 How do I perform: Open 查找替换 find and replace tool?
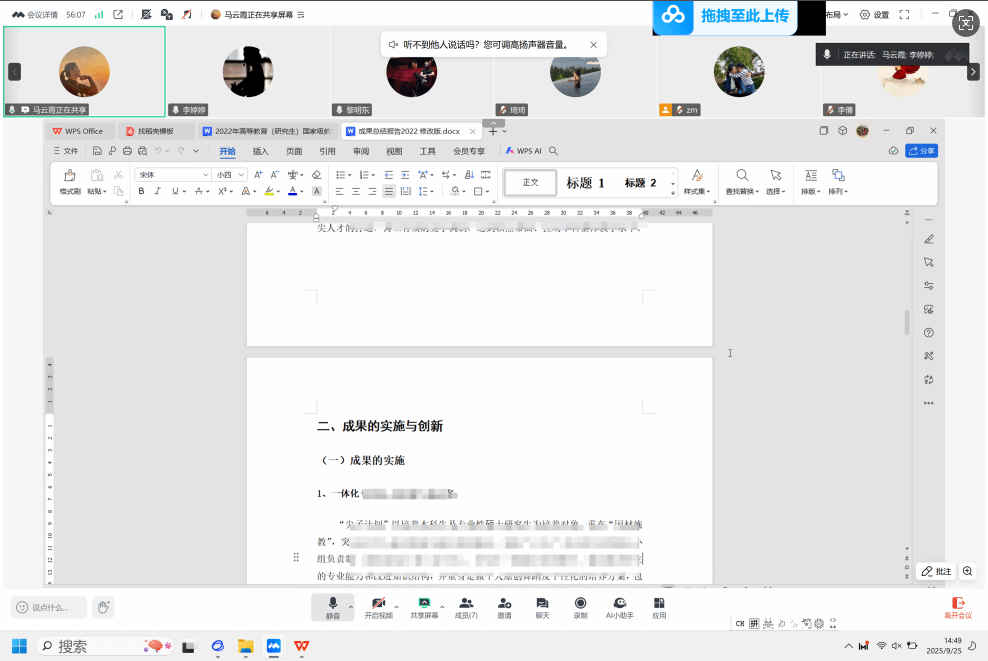(x=742, y=181)
